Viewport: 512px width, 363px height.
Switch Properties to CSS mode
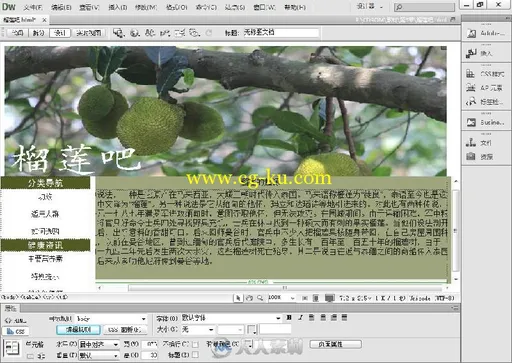pos(16,331)
